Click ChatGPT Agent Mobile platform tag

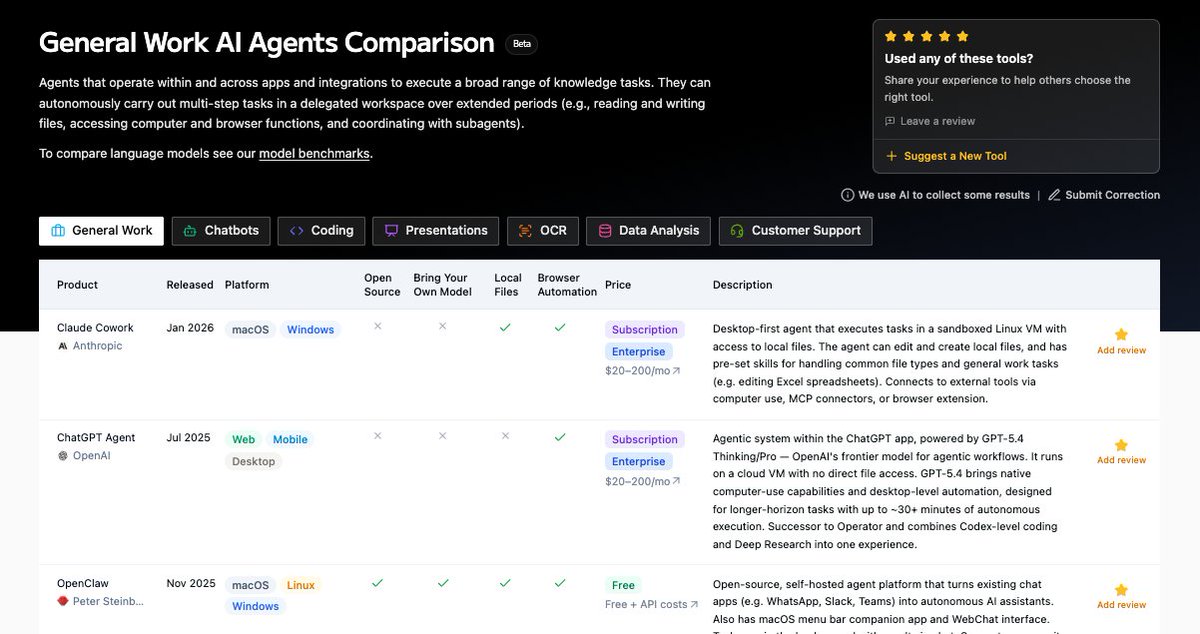click(x=290, y=440)
